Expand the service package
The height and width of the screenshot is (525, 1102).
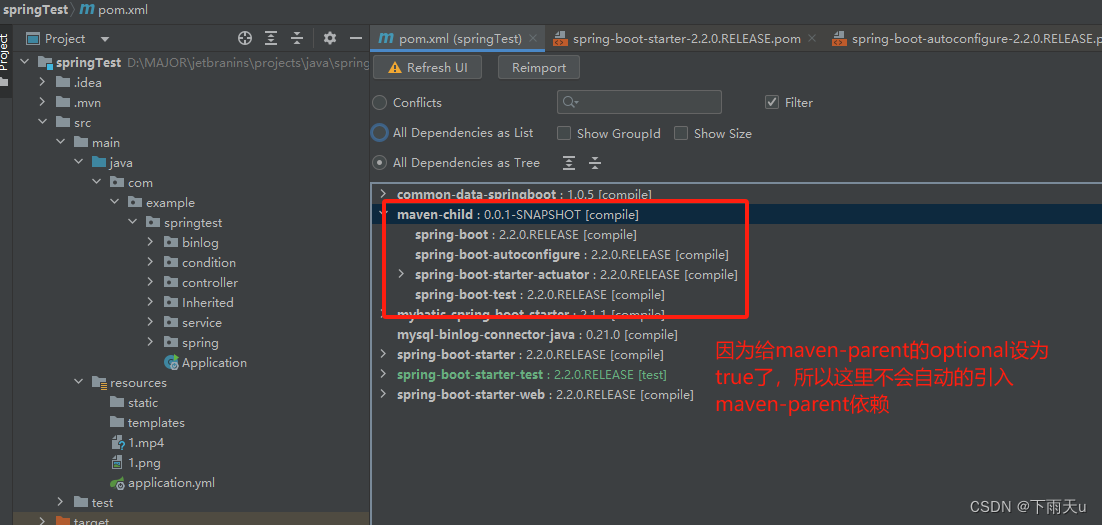point(150,323)
